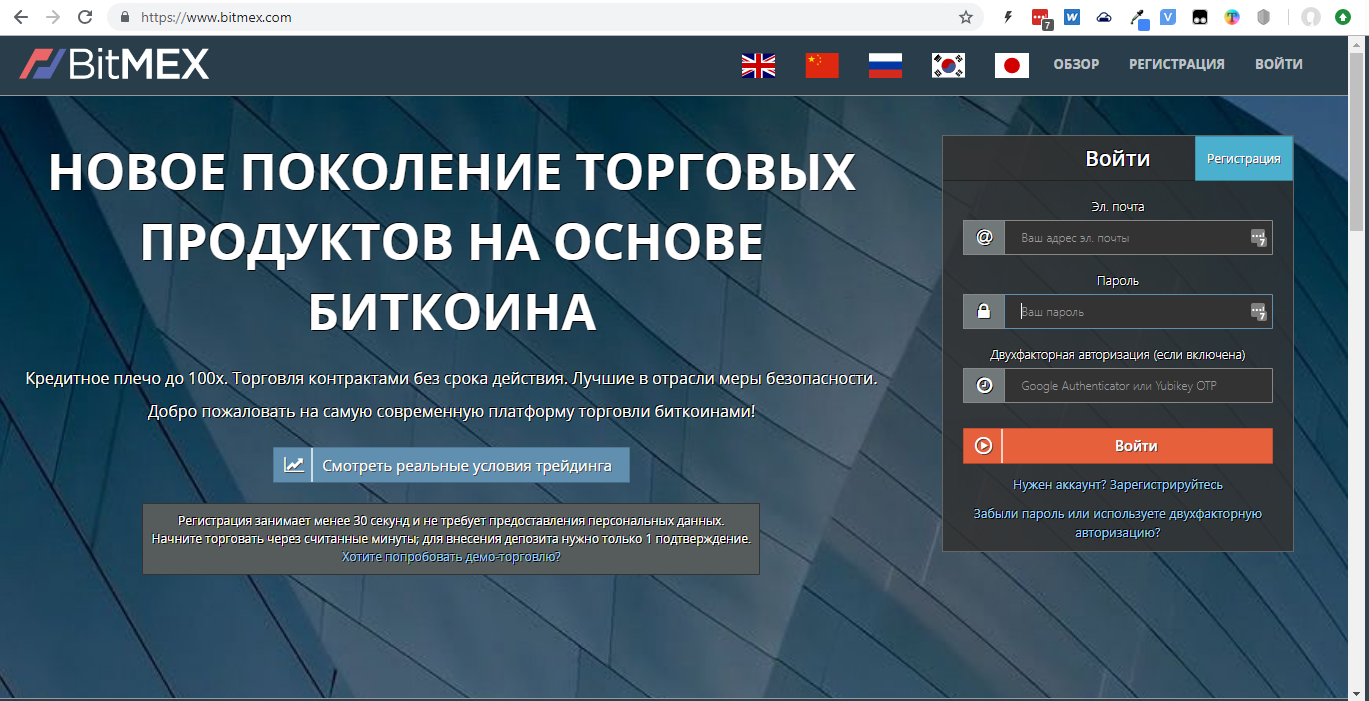1369x701 pixels.
Task: Go back using the browser arrow
Action: (21, 17)
